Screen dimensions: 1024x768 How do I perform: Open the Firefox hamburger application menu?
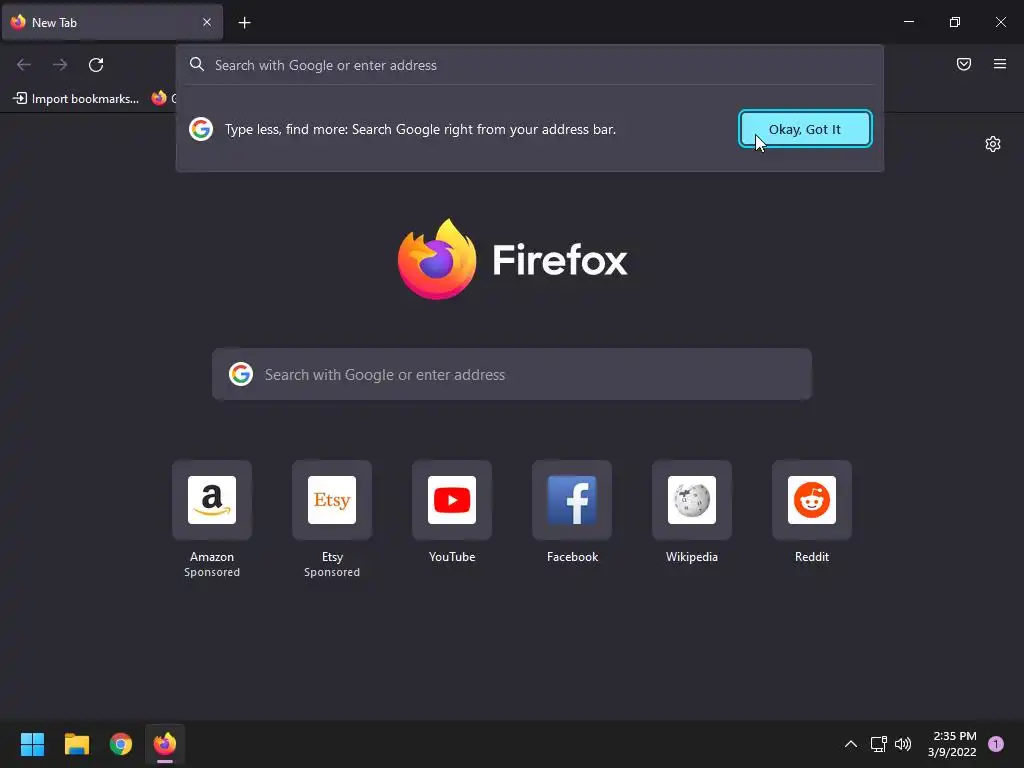999,64
